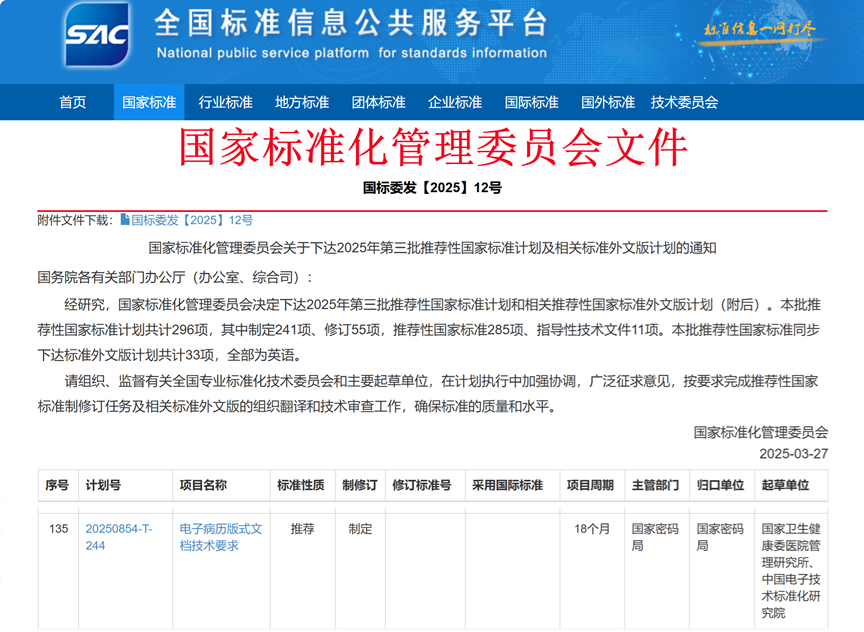Navigate to 国际标准 page
864x632 pixels.
[532, 102]
